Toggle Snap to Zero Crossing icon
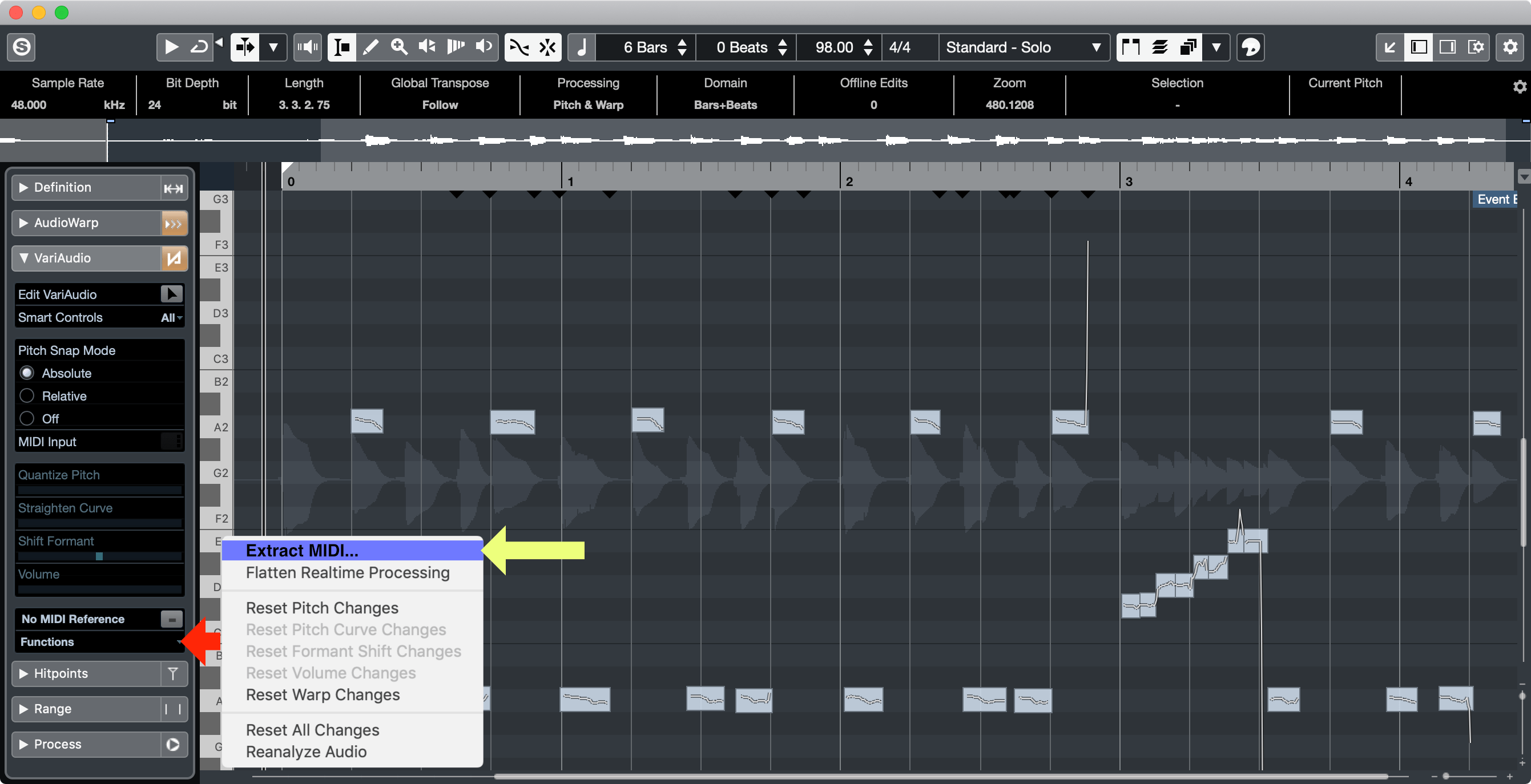This screenshot has width=1531, height=784. tap(519, 47)
